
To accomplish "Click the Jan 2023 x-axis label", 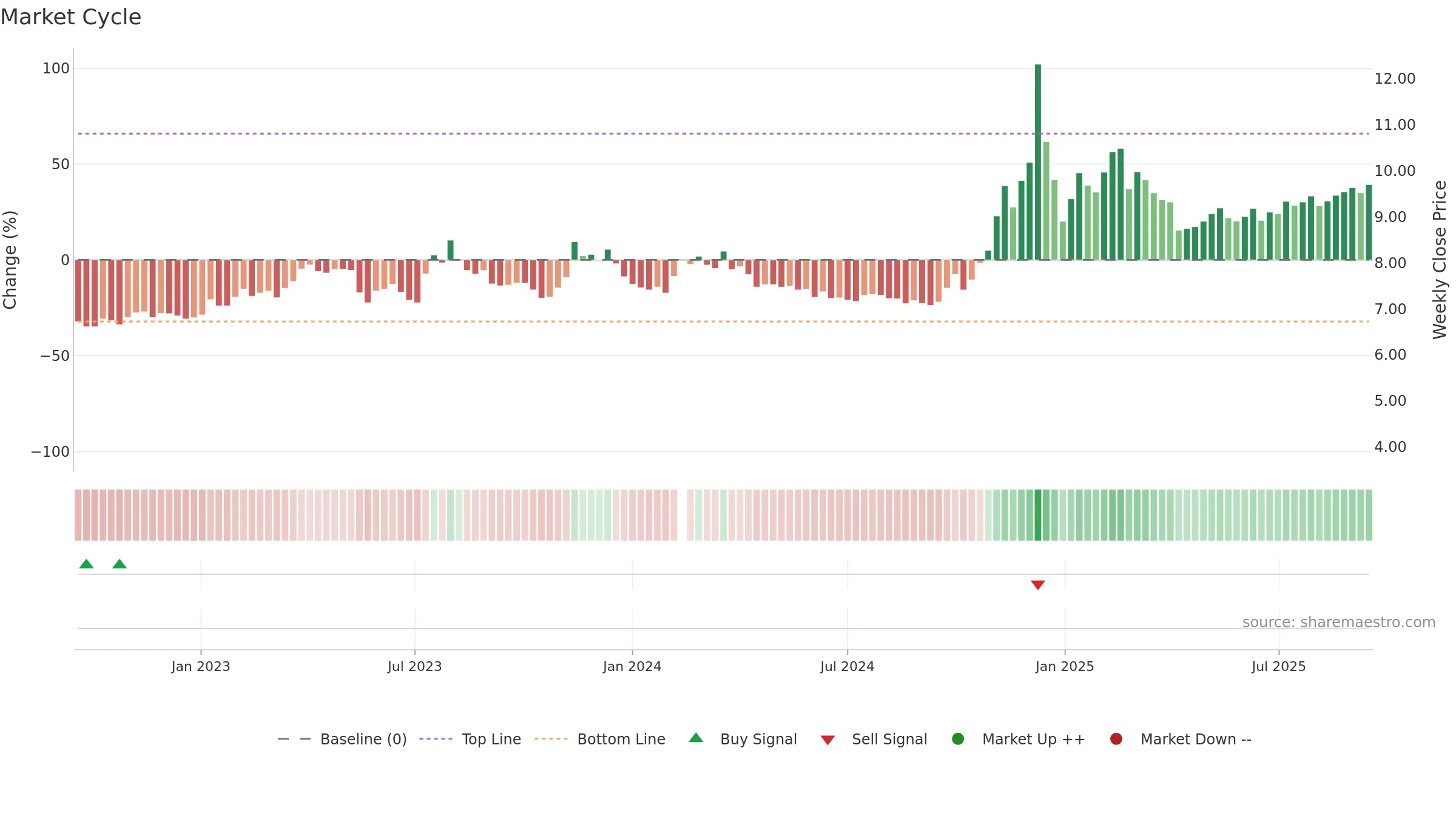I will click(201, 667).
